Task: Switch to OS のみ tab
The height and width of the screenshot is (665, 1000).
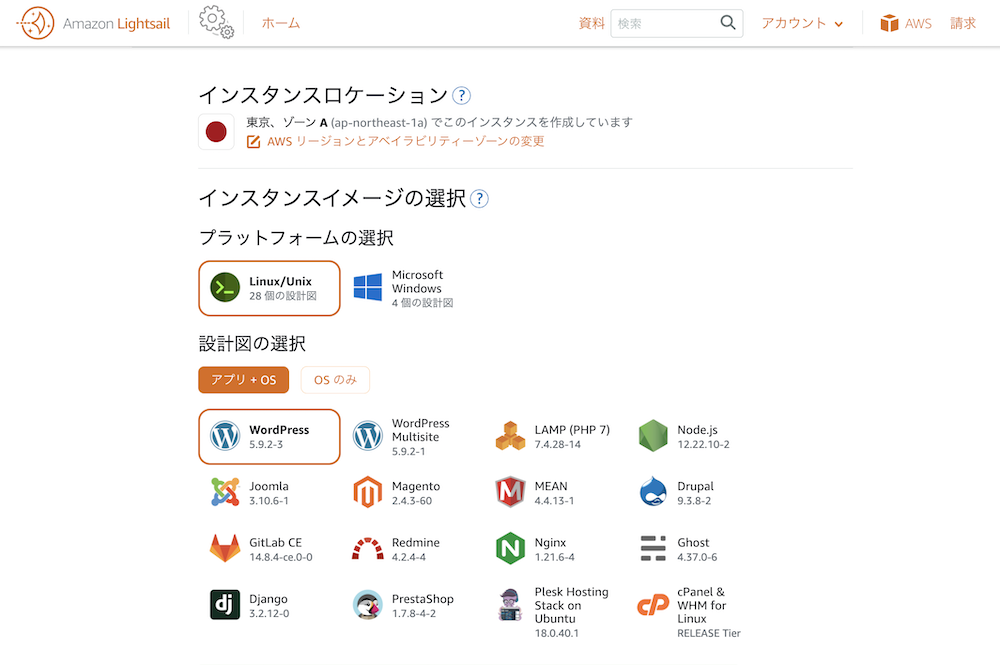Action: [335, 380]
